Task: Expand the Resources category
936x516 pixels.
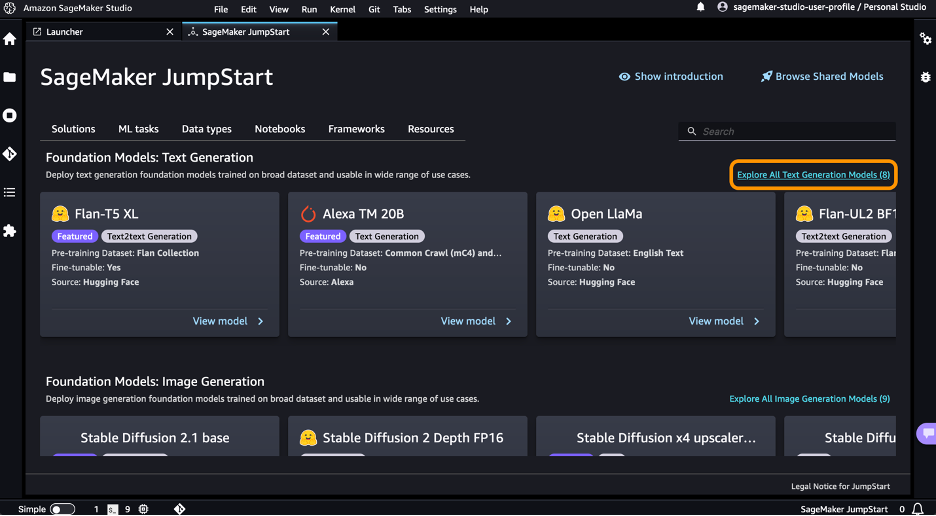Action: (431, 129)
